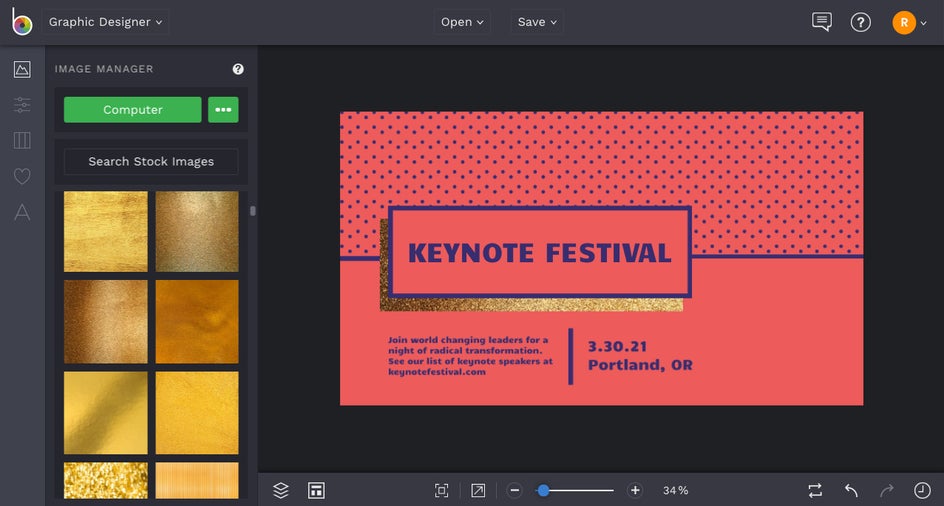Screen dimensions: 944x506
Task: Open the heart Graphics sidebar icon
Action: pos(22,176)
